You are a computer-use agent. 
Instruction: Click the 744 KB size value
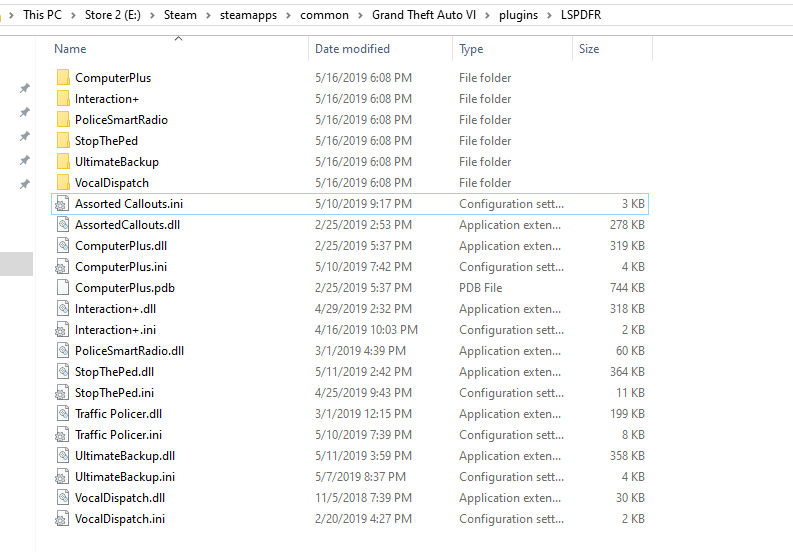627,287
